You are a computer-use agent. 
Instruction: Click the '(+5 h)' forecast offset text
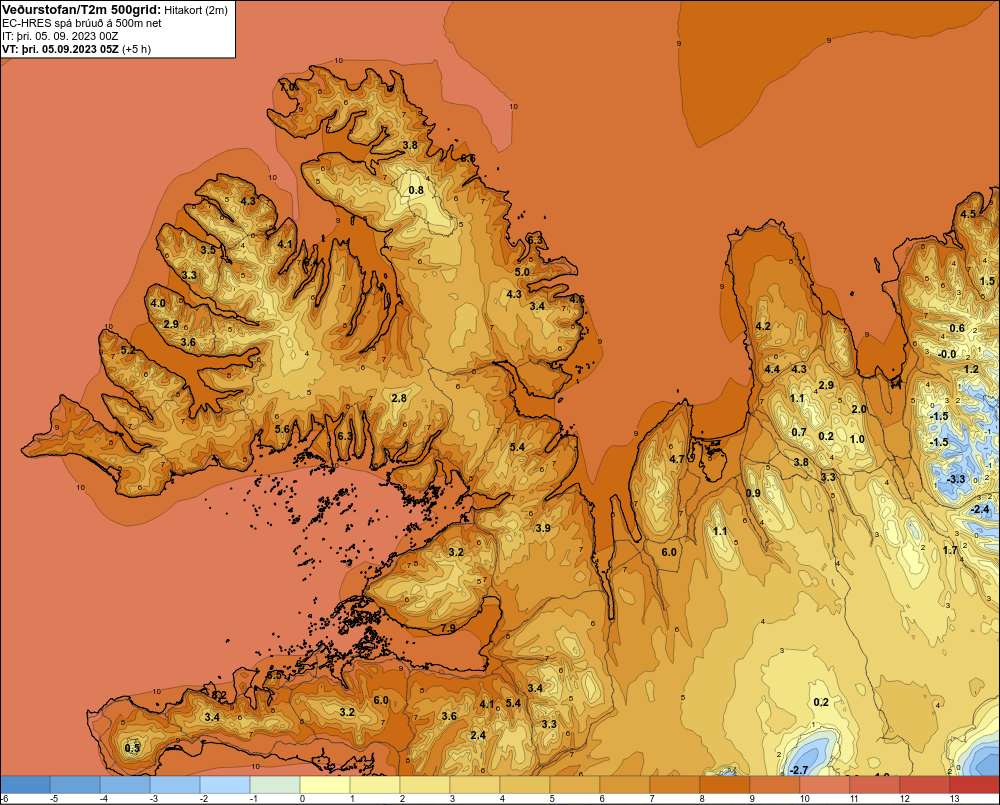click(136, 49)
